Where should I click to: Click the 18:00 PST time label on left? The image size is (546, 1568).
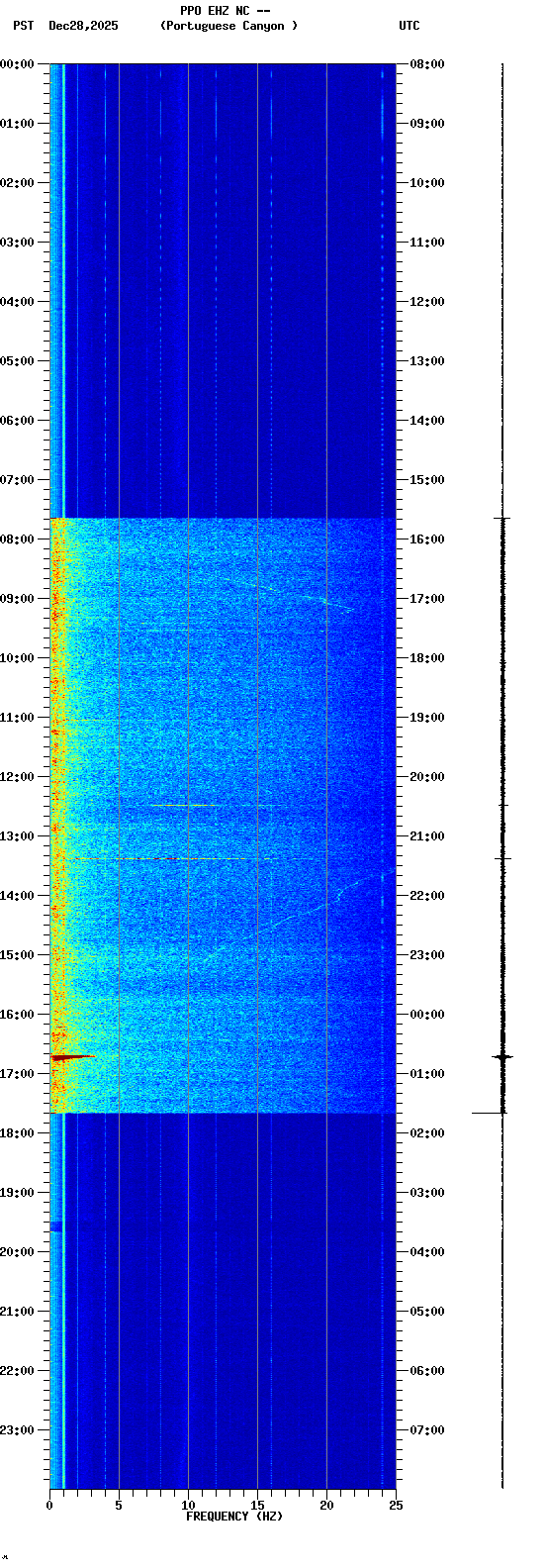[17, 1133]
